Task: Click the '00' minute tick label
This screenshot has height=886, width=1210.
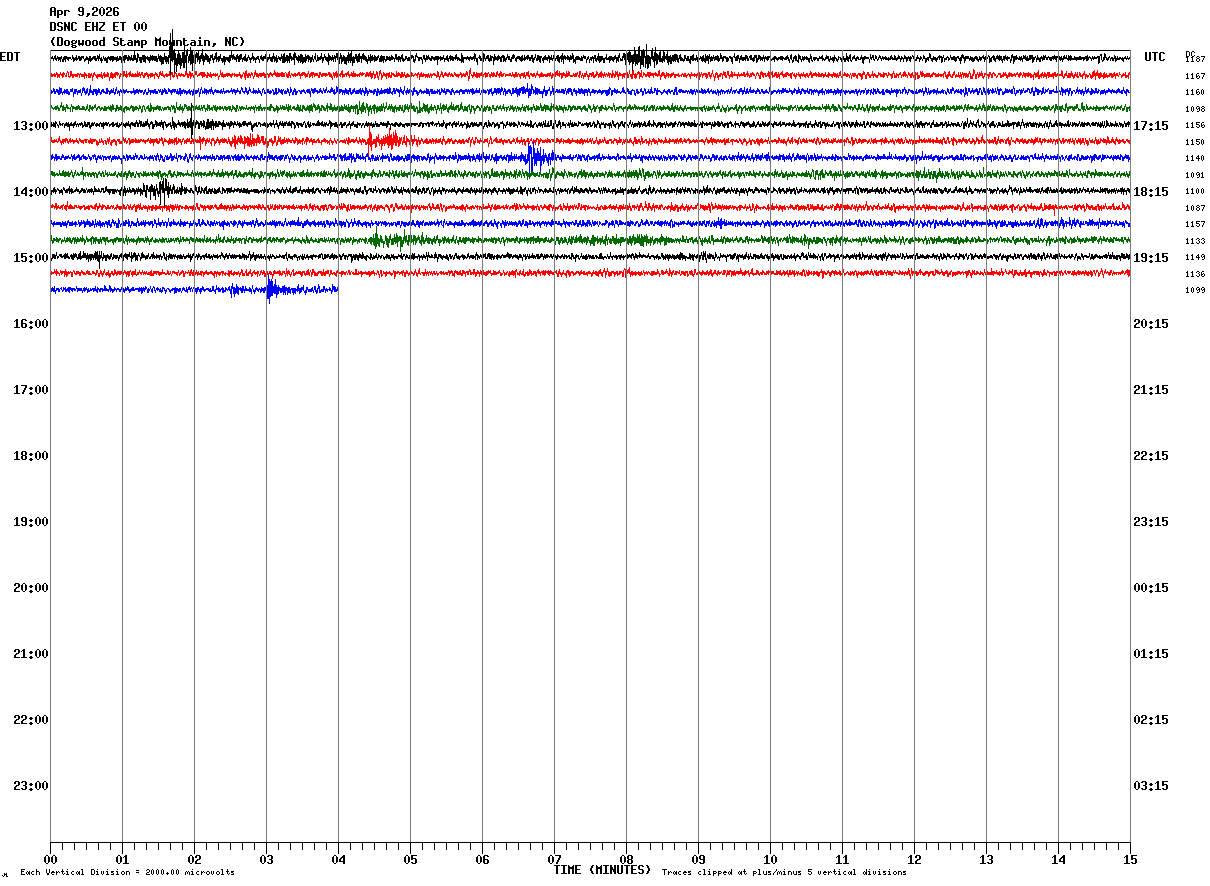Action: point(50,859)
